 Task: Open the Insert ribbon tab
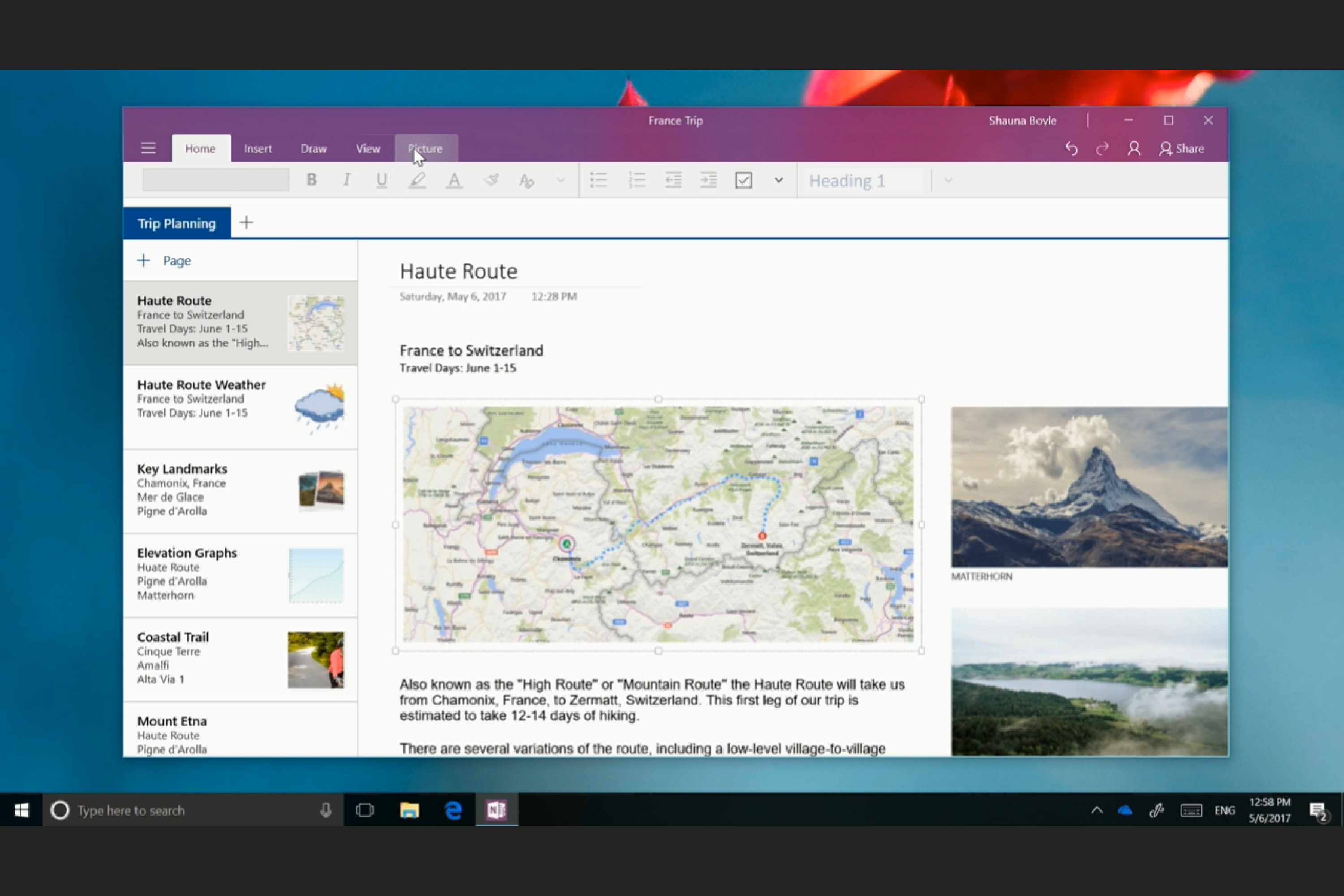tap(258, 149)
